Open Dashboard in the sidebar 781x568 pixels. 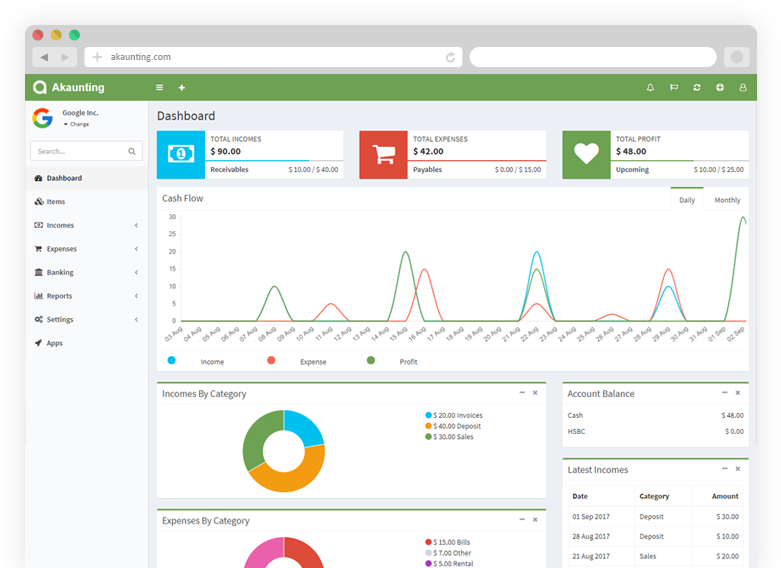tap(87, 178)
